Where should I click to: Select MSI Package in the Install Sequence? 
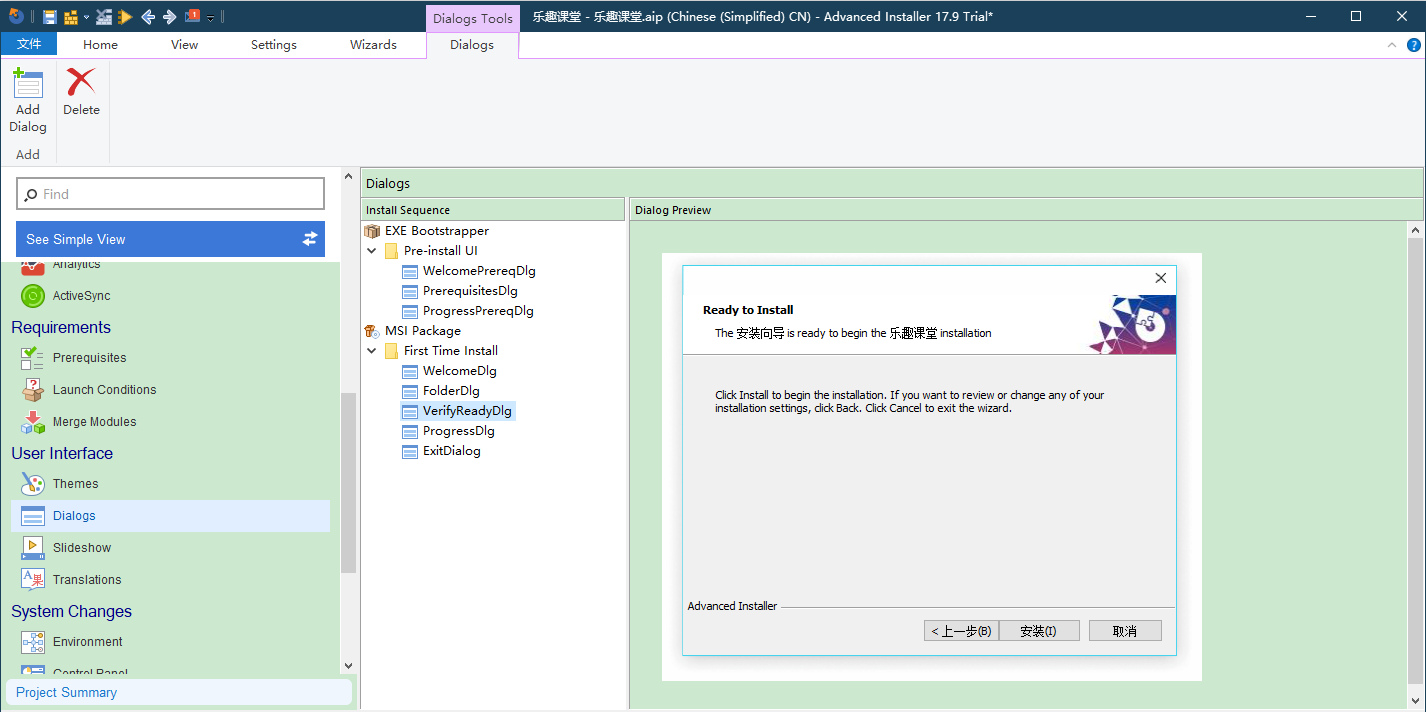(423, 331)
